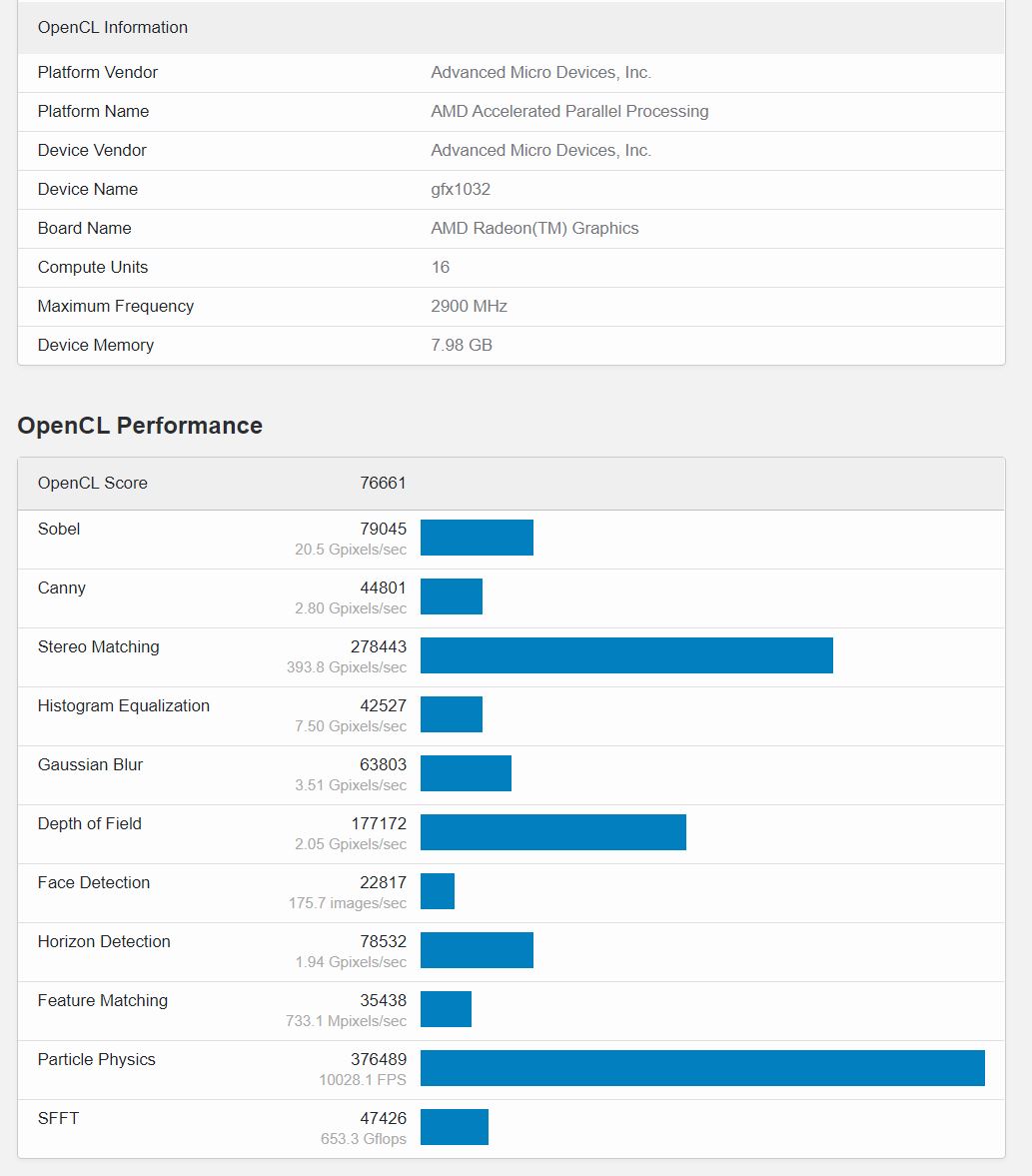Select the Feature Matching label
The height and width of the screenshot is (1176, 1032).
[x=103, y=1000]
